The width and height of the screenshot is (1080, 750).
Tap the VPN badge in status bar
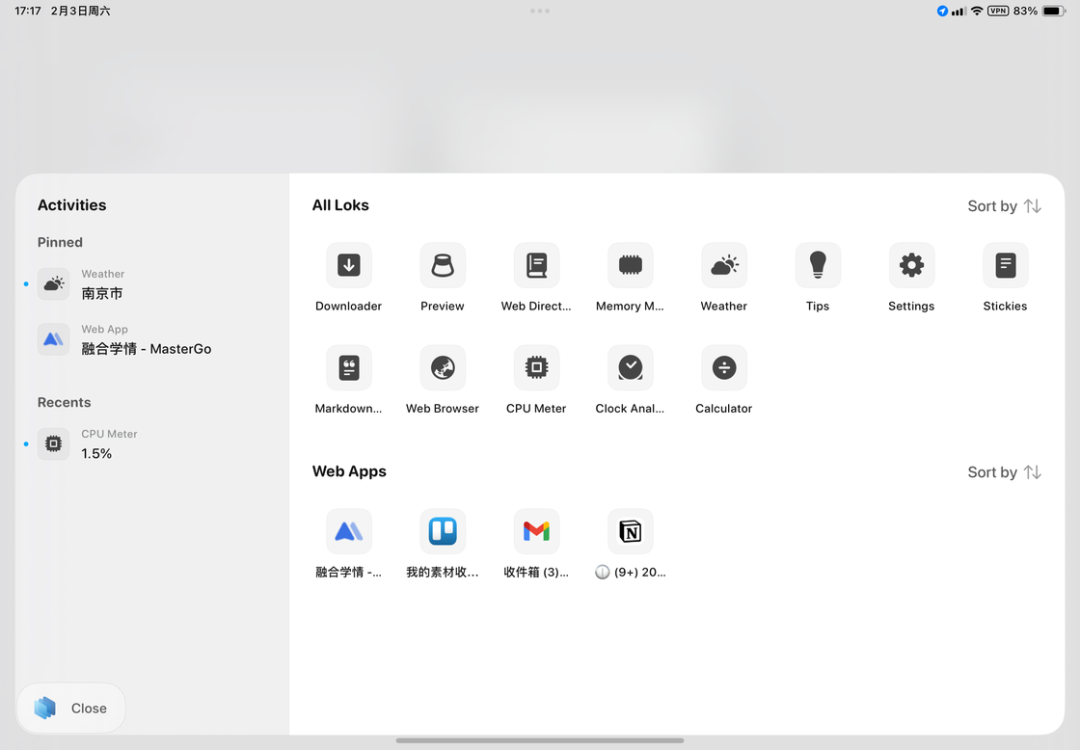[x=998, y=11]
